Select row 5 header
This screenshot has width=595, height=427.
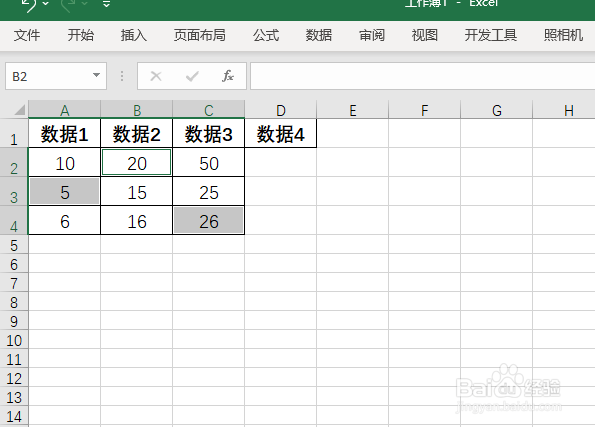click(14, 244)
